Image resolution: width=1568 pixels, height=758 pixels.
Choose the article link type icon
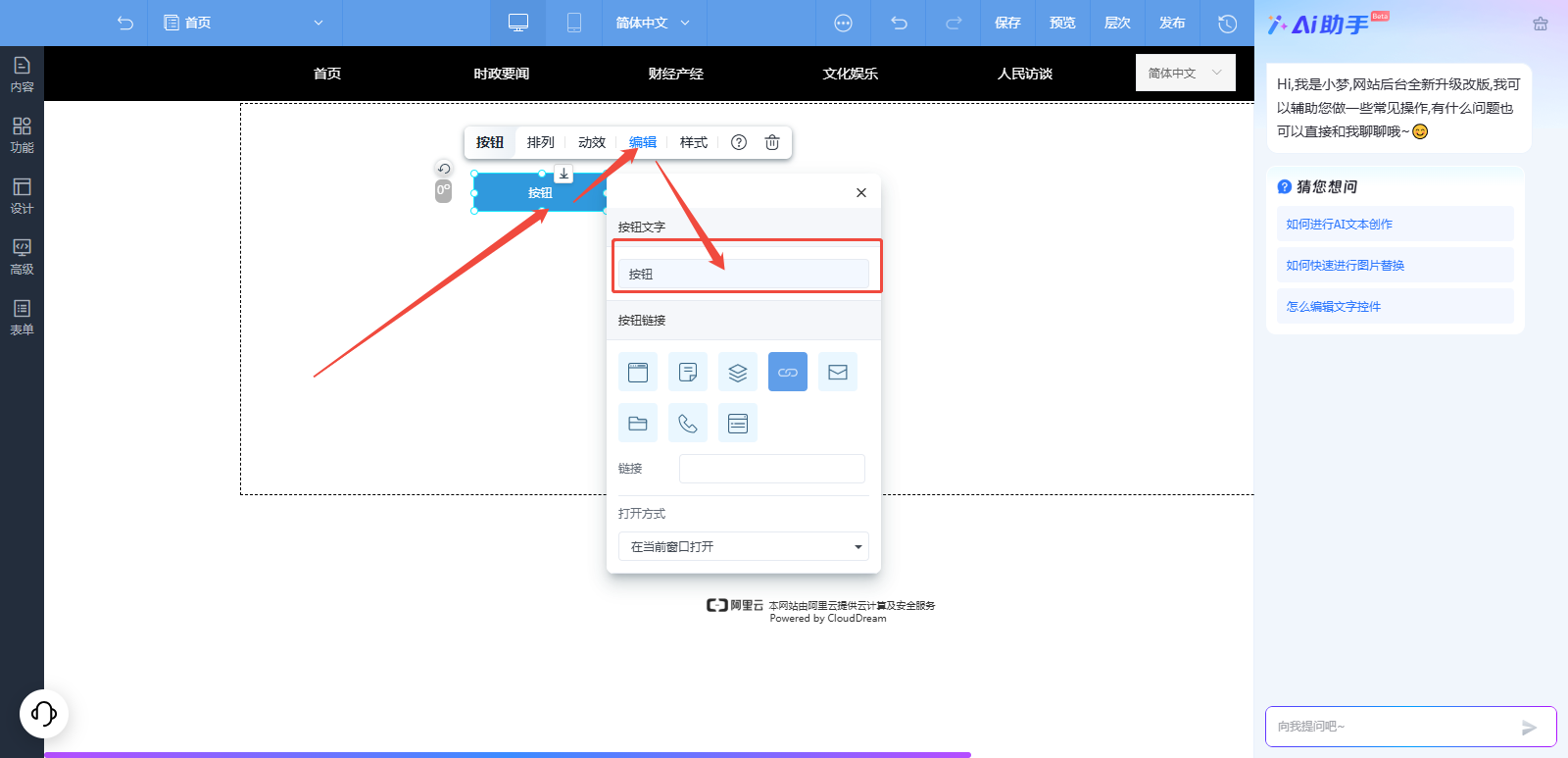[688, 372]
